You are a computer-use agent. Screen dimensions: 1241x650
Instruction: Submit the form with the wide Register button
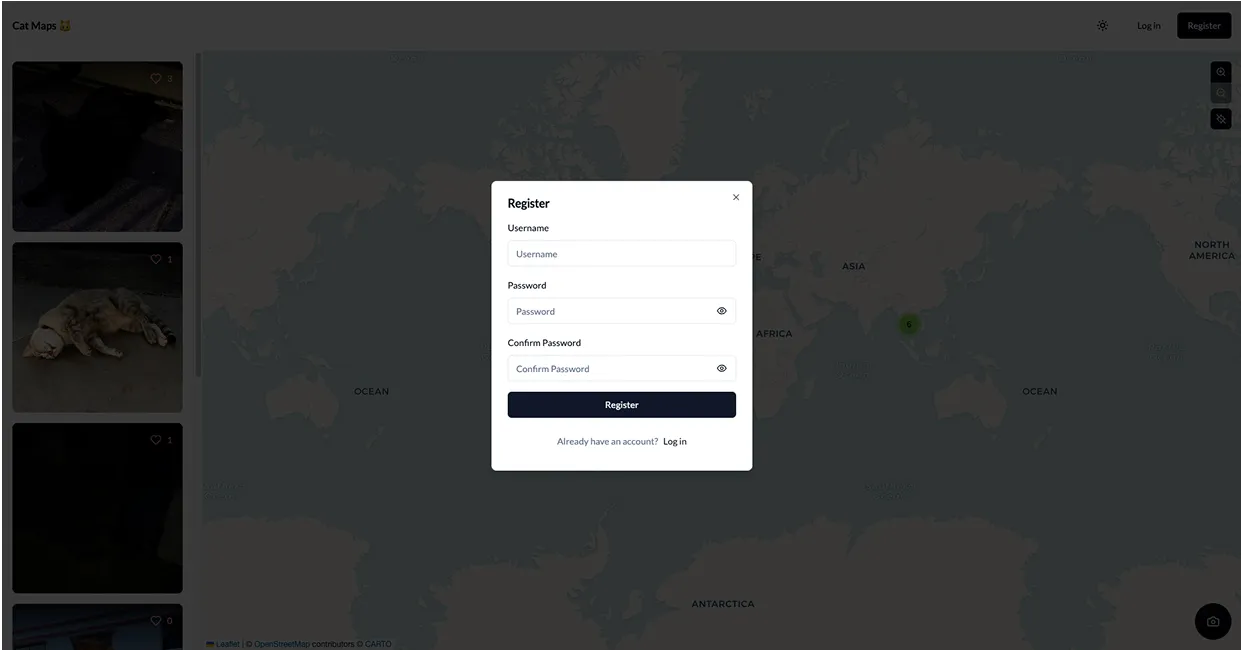tap(622, 405)
